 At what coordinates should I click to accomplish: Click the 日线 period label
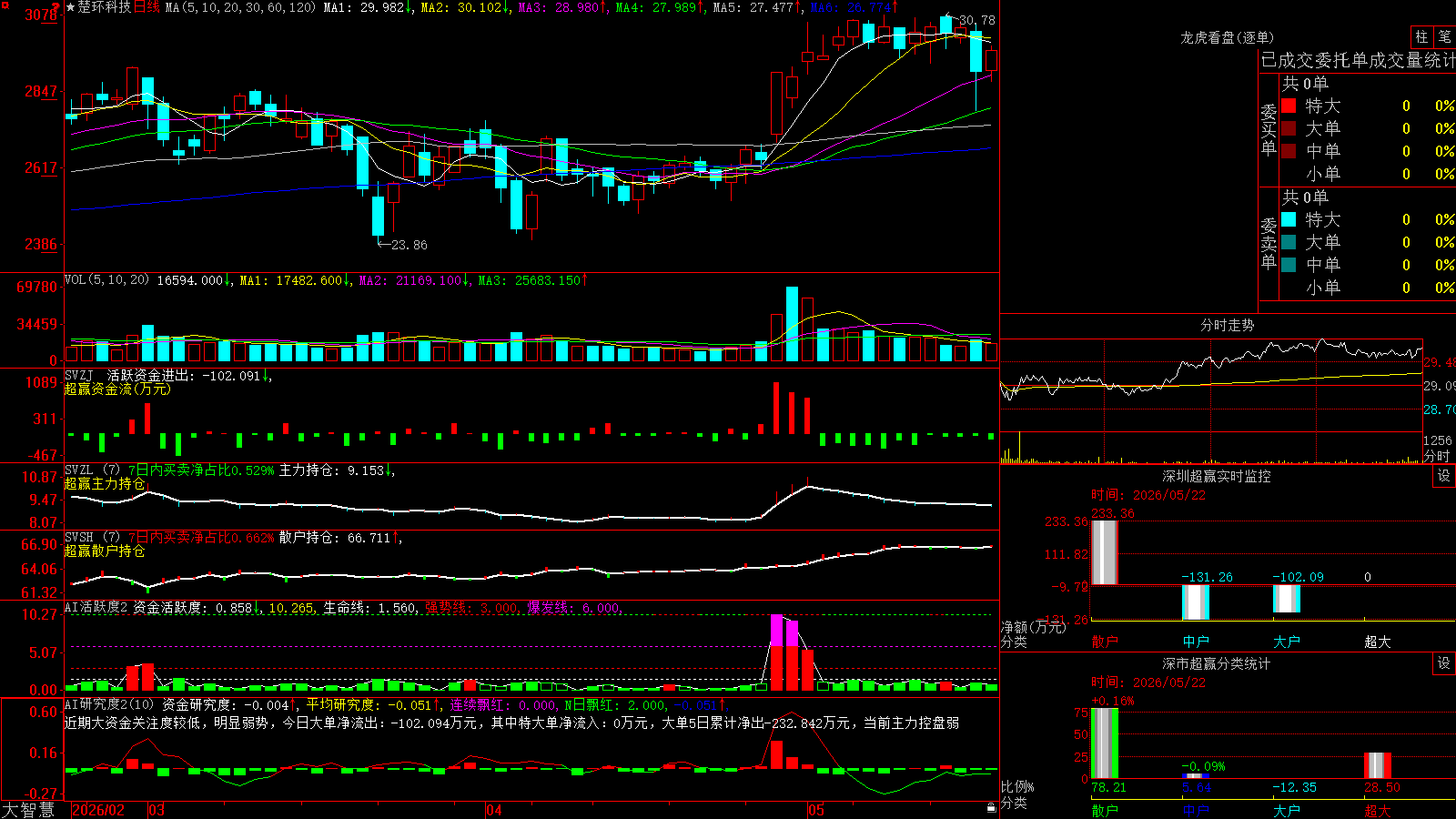[x=147, y=7]
